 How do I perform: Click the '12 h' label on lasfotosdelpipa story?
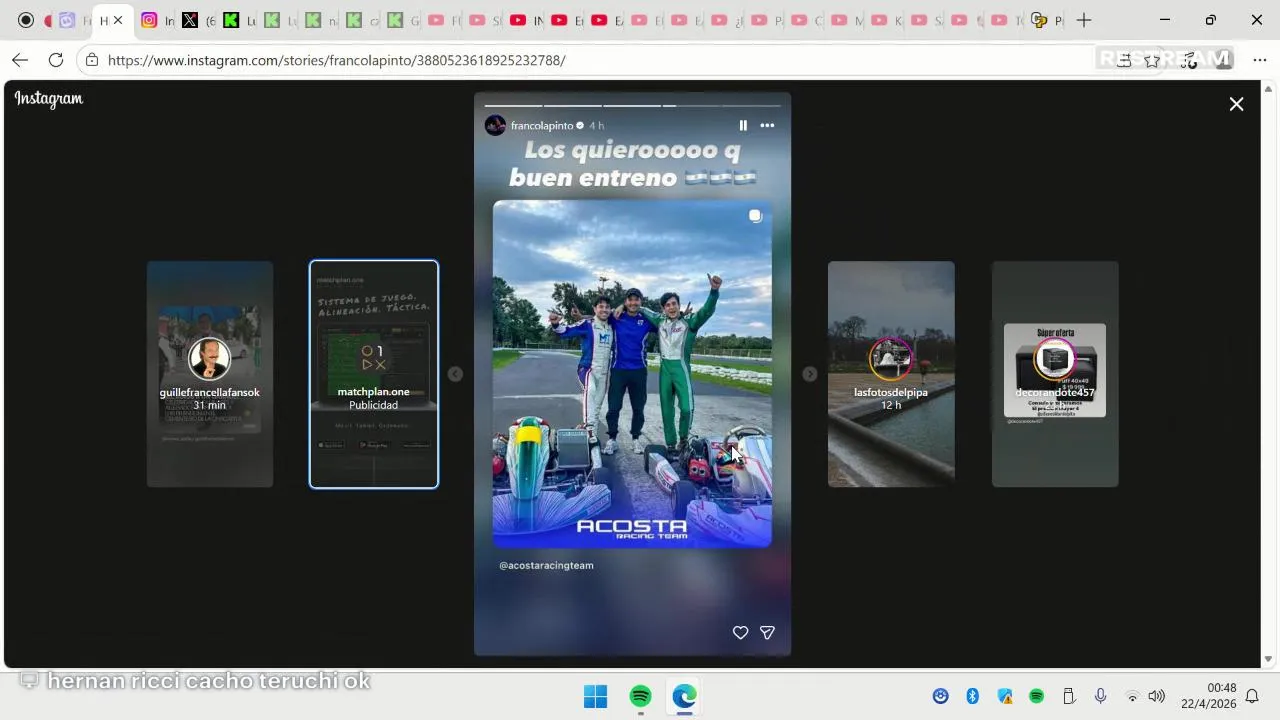891,405
